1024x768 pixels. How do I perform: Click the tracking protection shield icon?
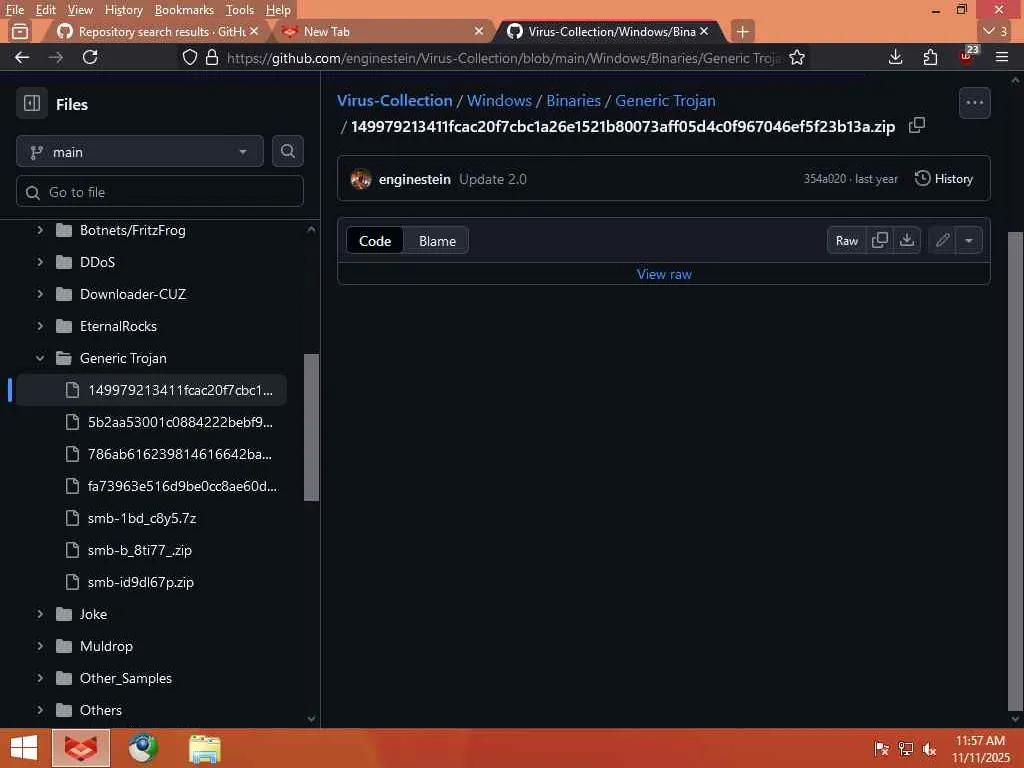coord(189,57)
